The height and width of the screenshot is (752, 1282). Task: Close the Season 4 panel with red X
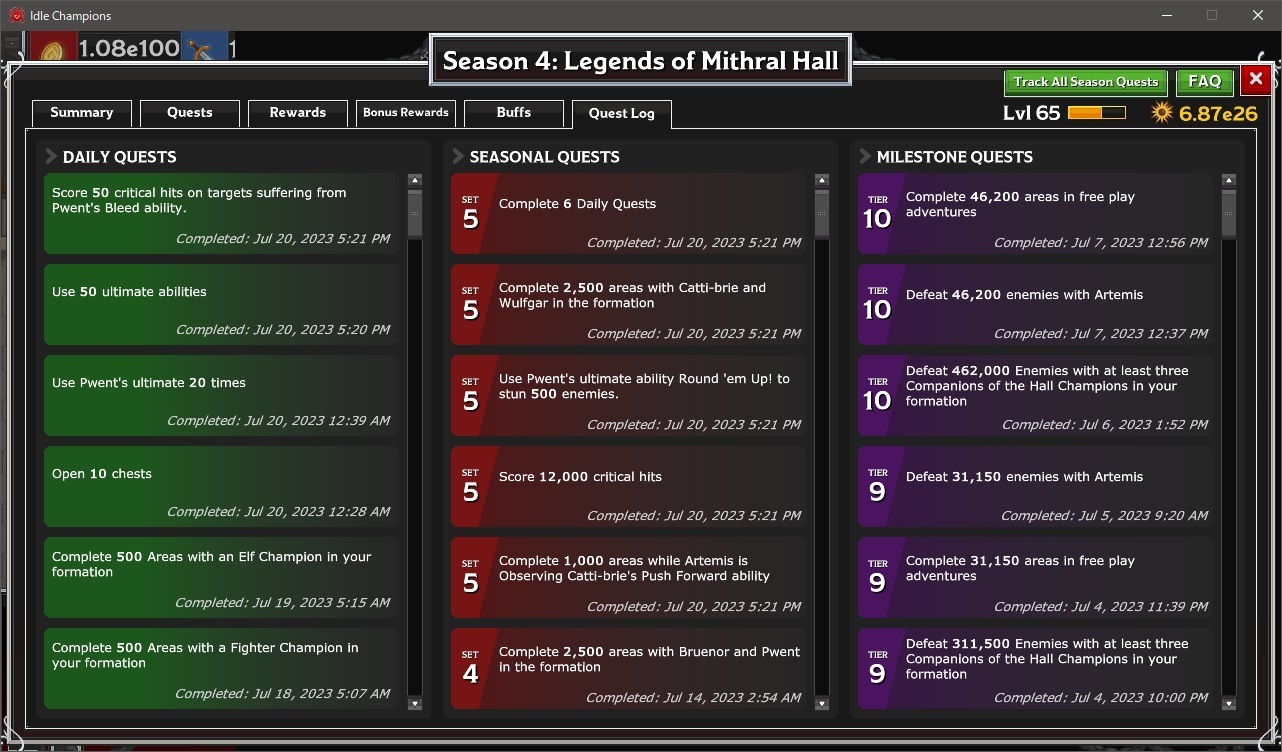[x=1256, y=80]
